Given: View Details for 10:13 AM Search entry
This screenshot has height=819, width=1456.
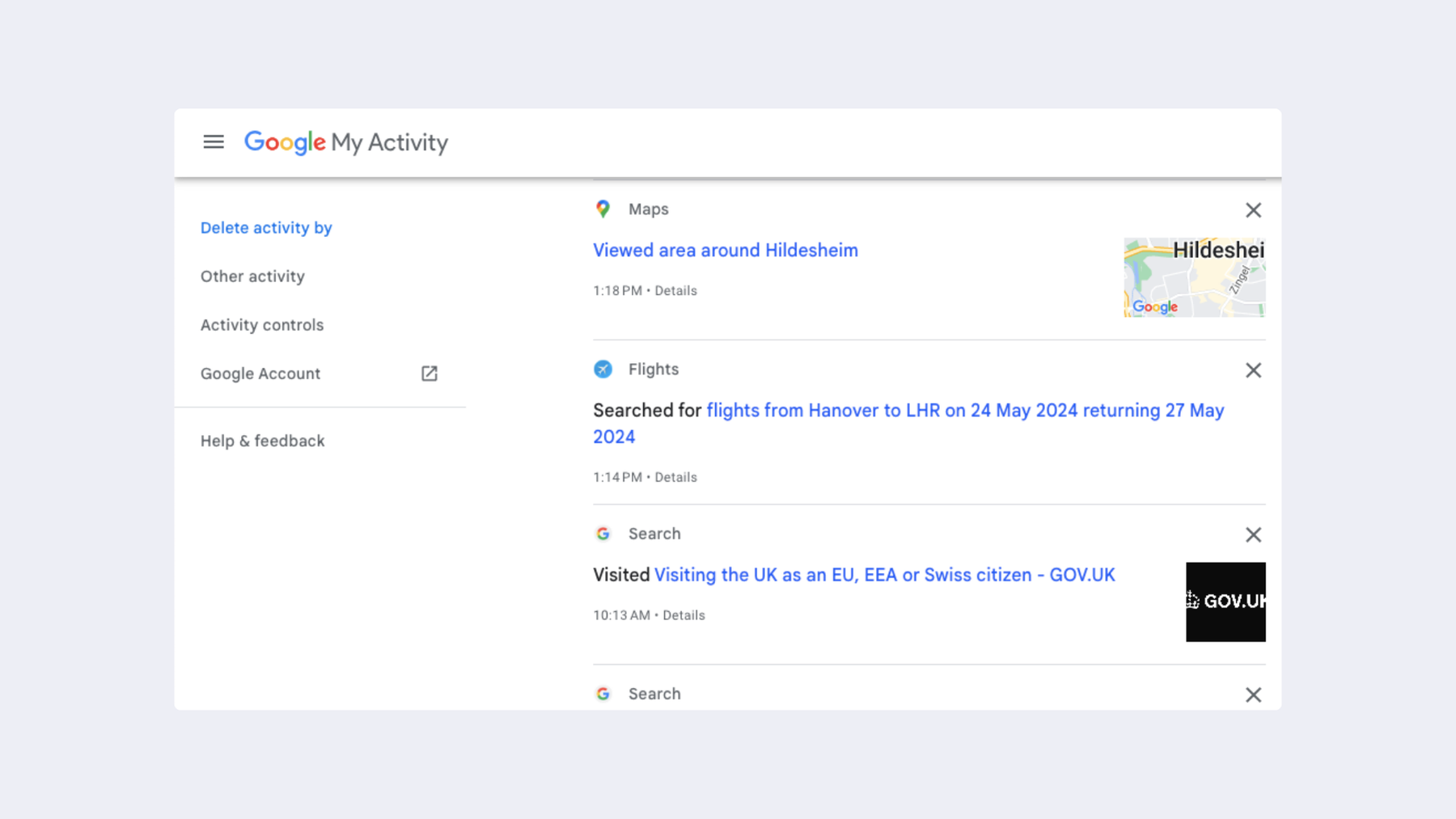Looking at the screenshot, I should [x=684, y=615].
